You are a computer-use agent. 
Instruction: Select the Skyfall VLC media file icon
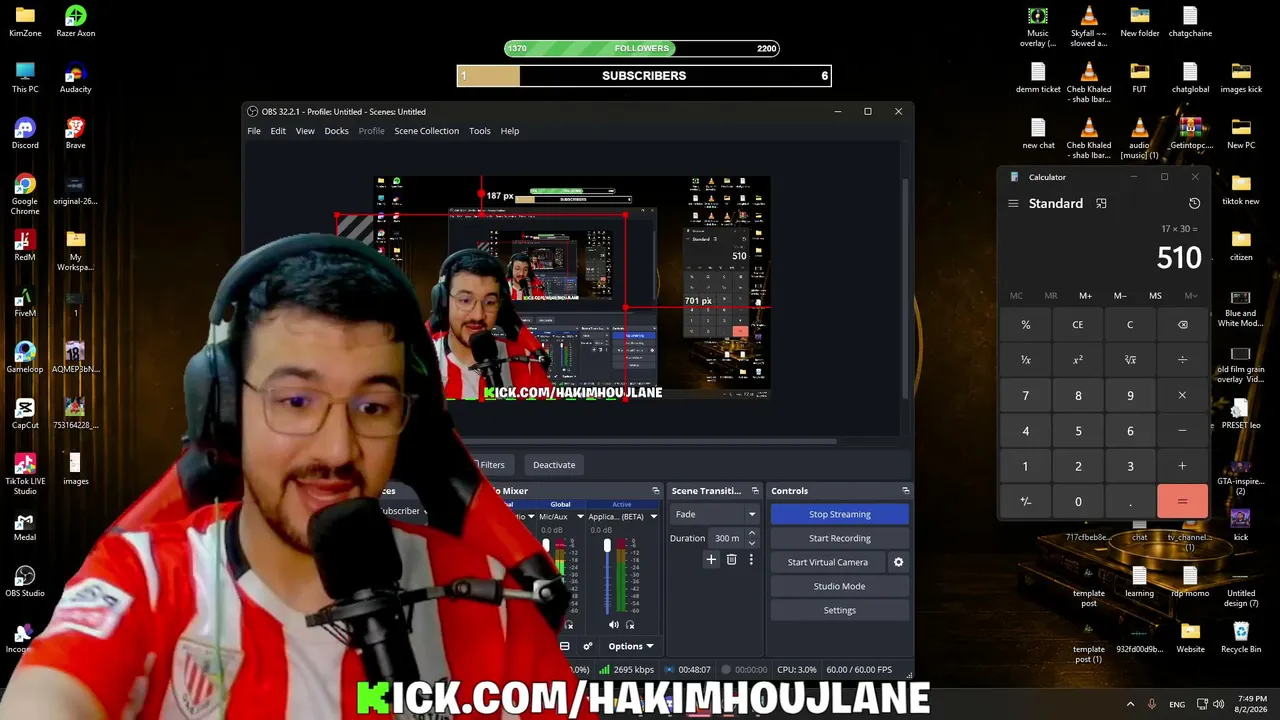coord(1089,26)
